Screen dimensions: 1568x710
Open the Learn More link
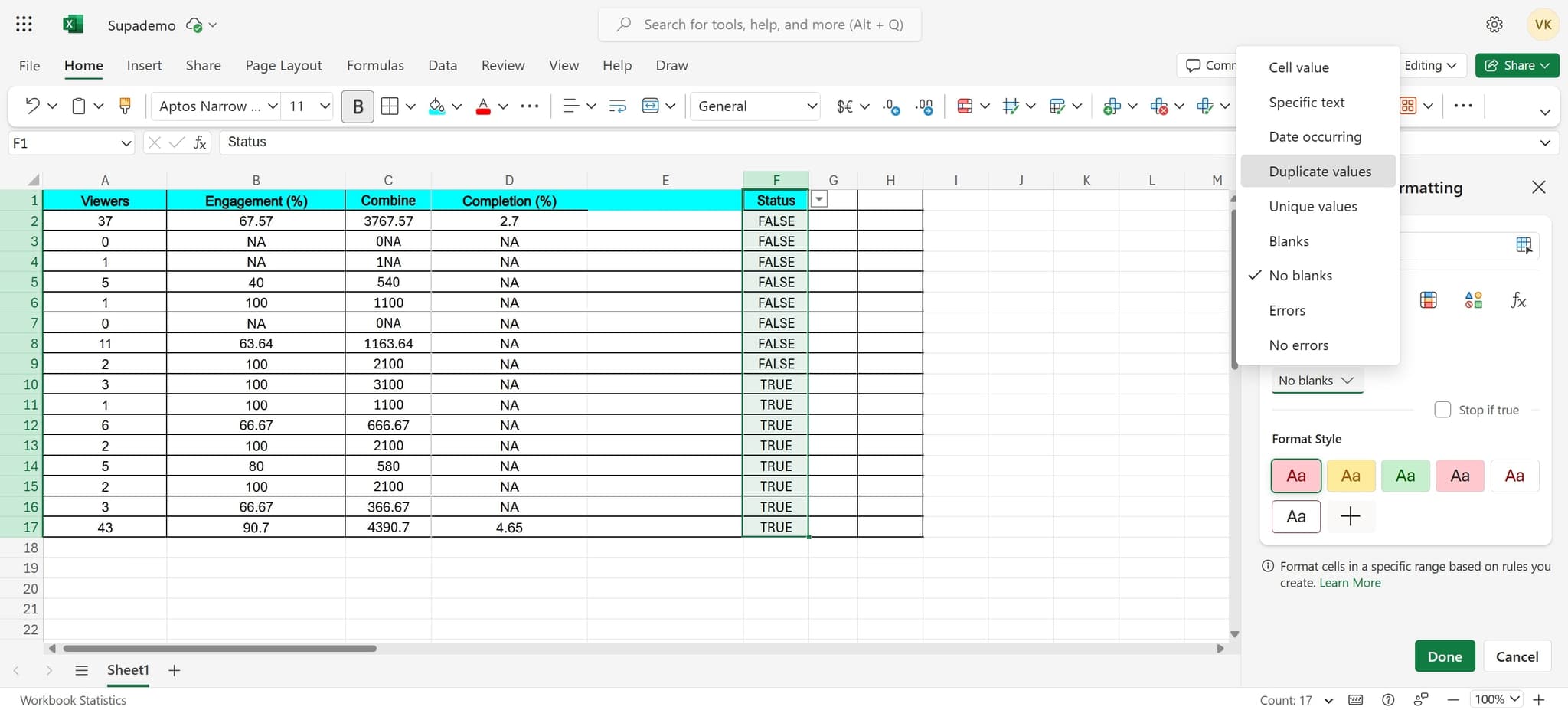(1350, 582)
